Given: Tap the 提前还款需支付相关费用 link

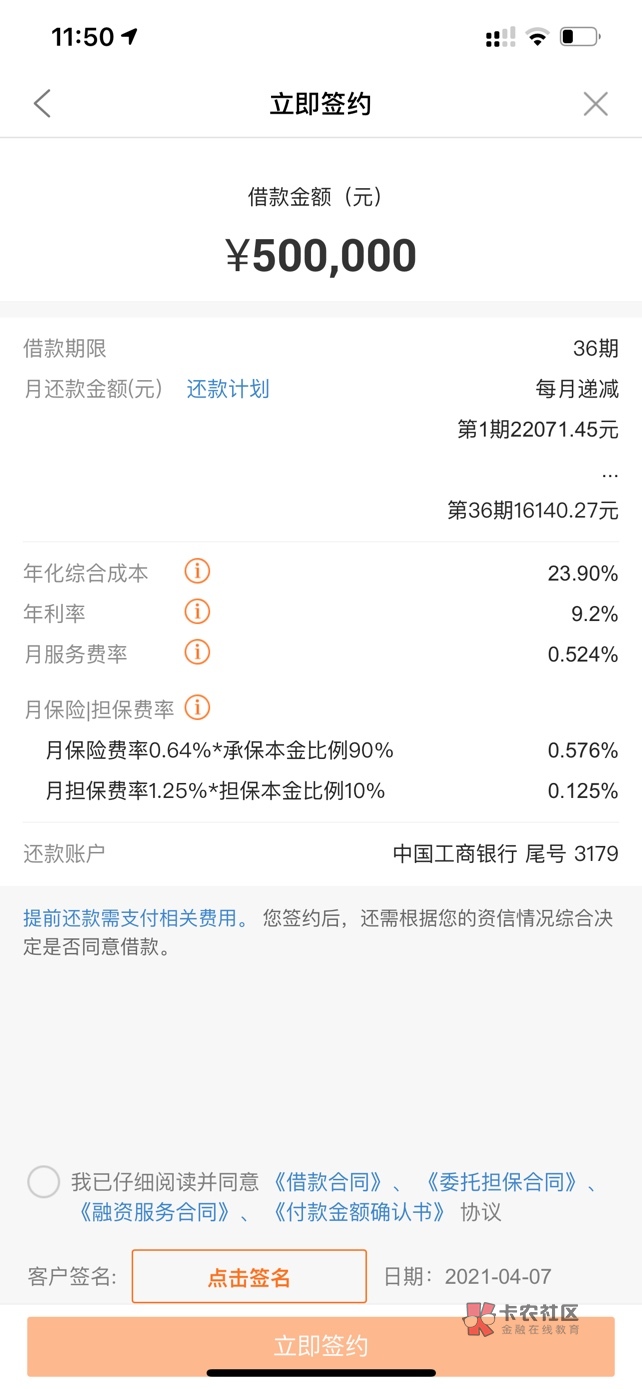Looking at the screenshot, I should (x=137, y=918).
